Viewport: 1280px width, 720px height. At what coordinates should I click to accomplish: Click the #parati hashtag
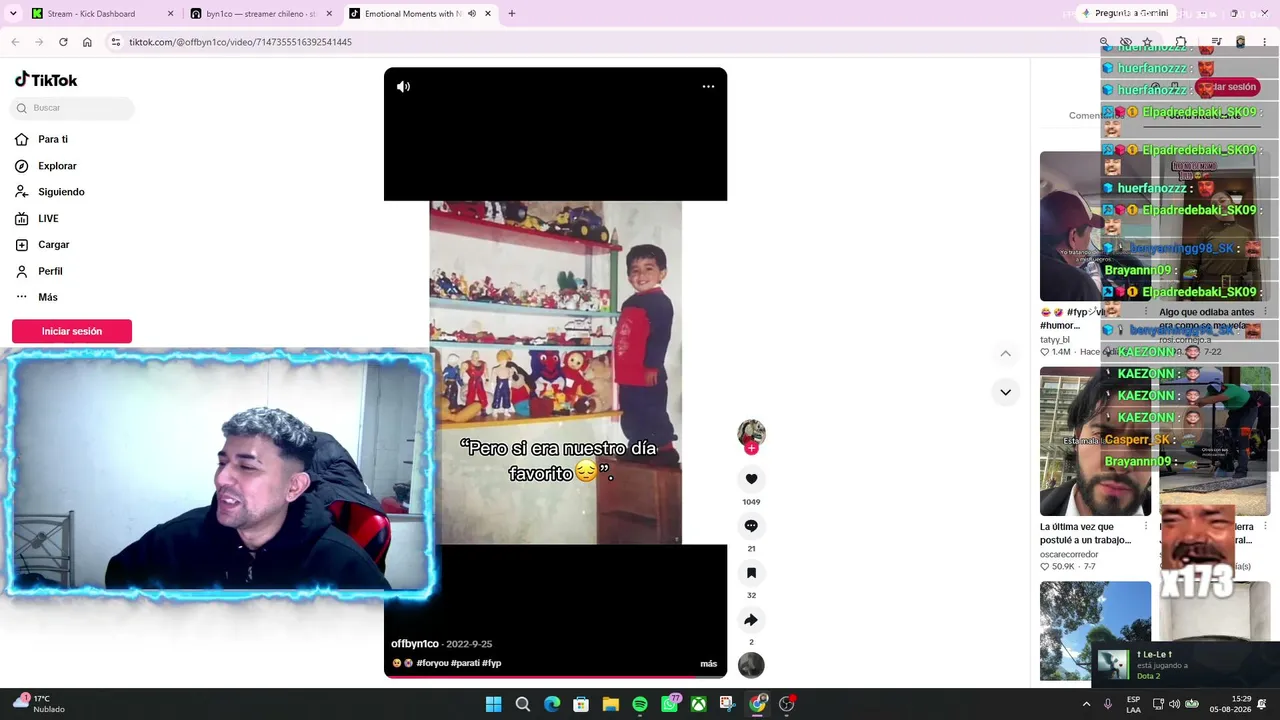pyautogui.click(x=465, y=663)
